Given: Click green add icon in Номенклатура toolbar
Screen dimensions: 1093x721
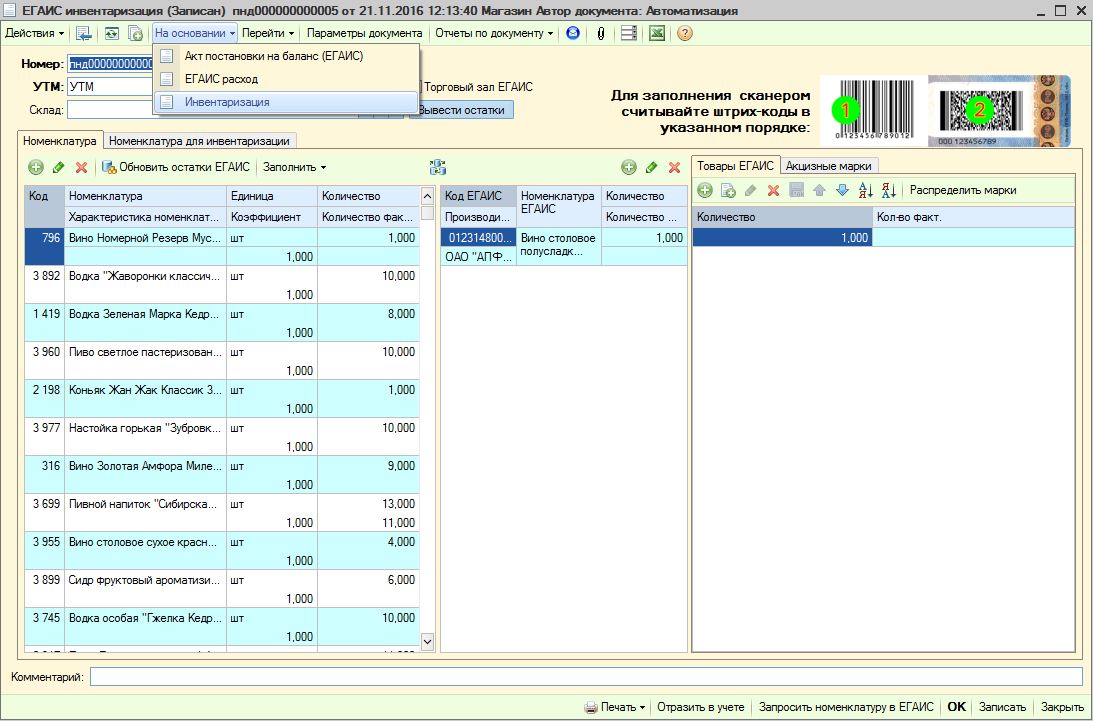Looking at the screenshot, I should (x=36, y=167).
